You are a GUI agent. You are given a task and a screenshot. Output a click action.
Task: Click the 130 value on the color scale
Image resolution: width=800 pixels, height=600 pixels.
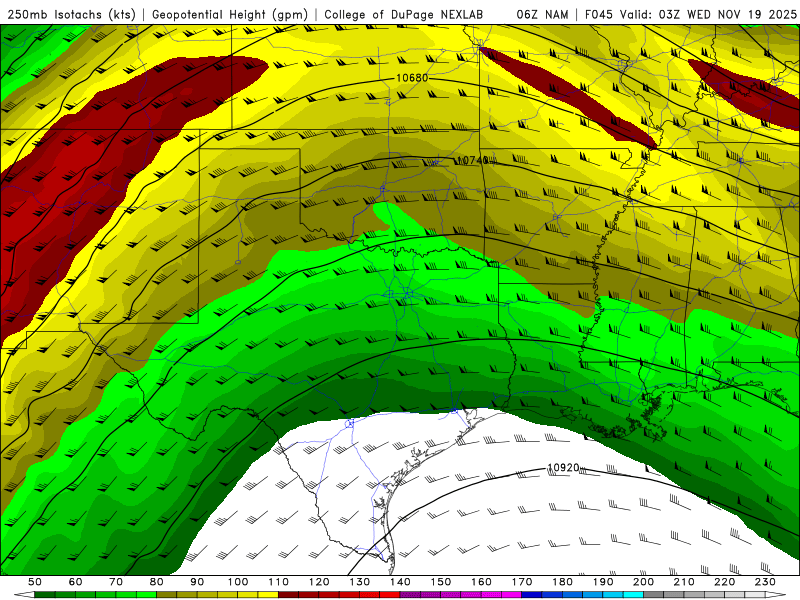[x=360, y=582]
